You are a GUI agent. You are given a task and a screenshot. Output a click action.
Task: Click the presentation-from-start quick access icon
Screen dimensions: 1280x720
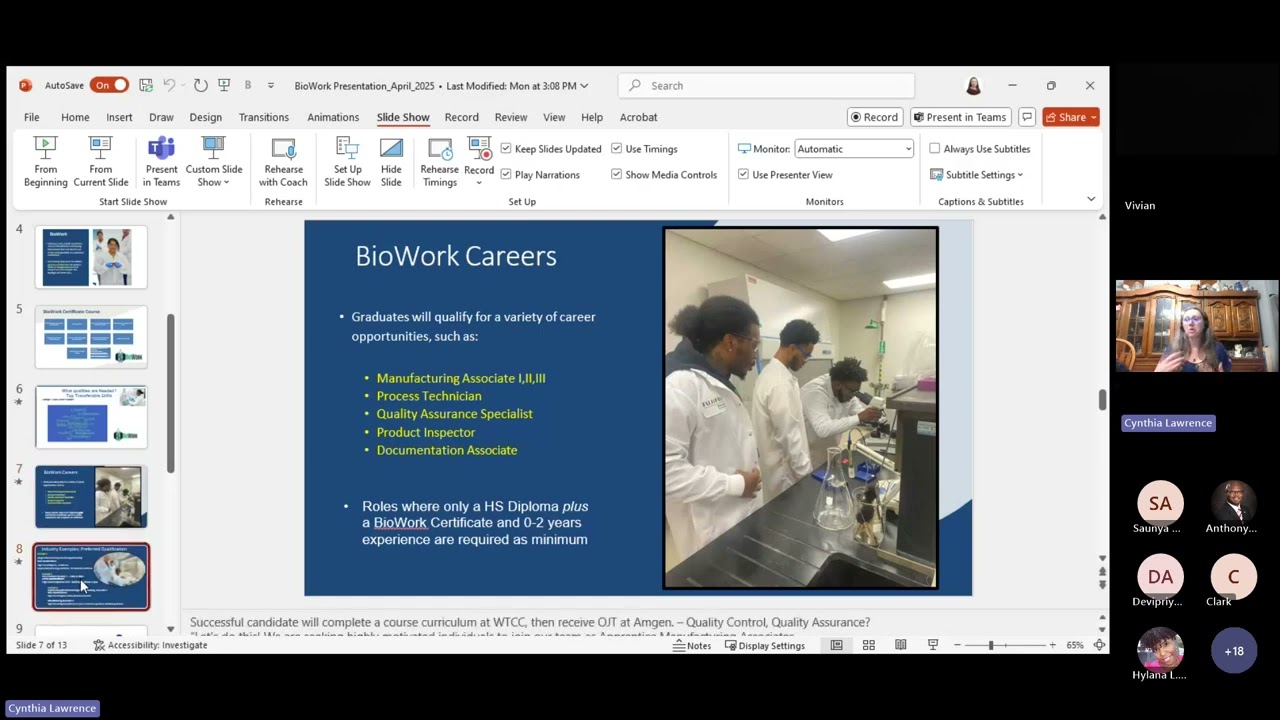pos(224,85)
